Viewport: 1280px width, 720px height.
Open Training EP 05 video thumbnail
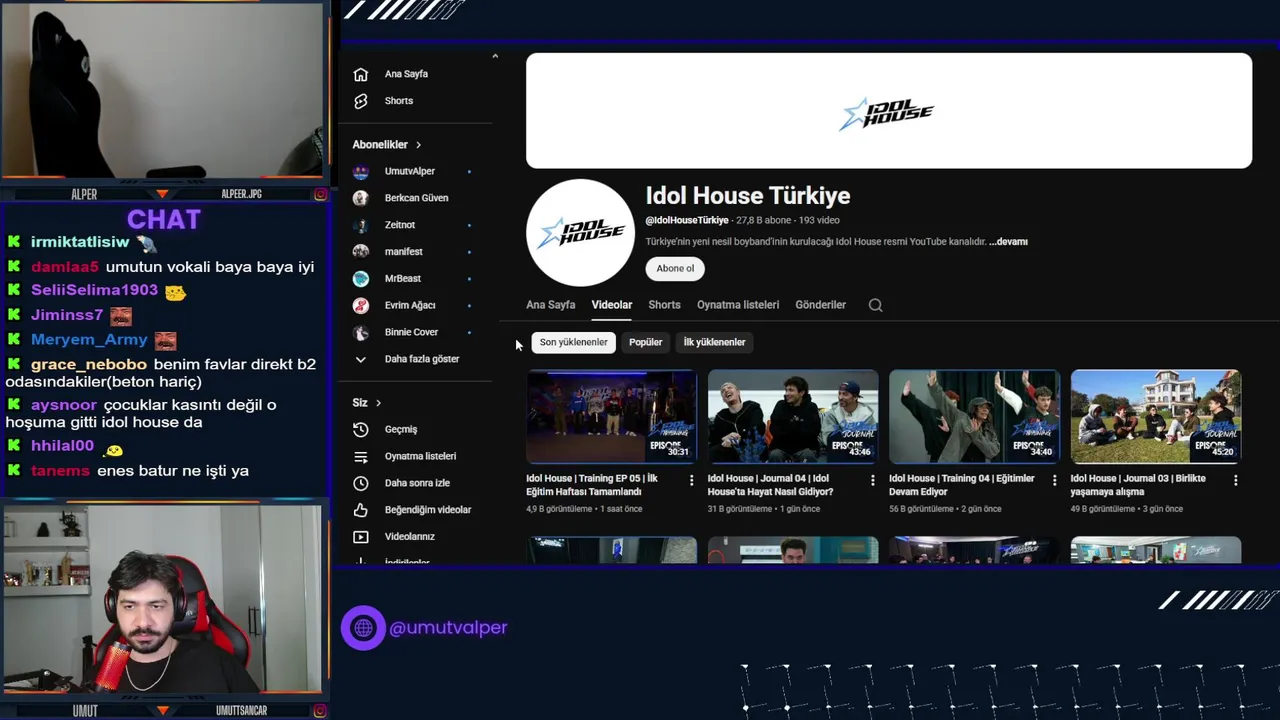click(611, 416)
